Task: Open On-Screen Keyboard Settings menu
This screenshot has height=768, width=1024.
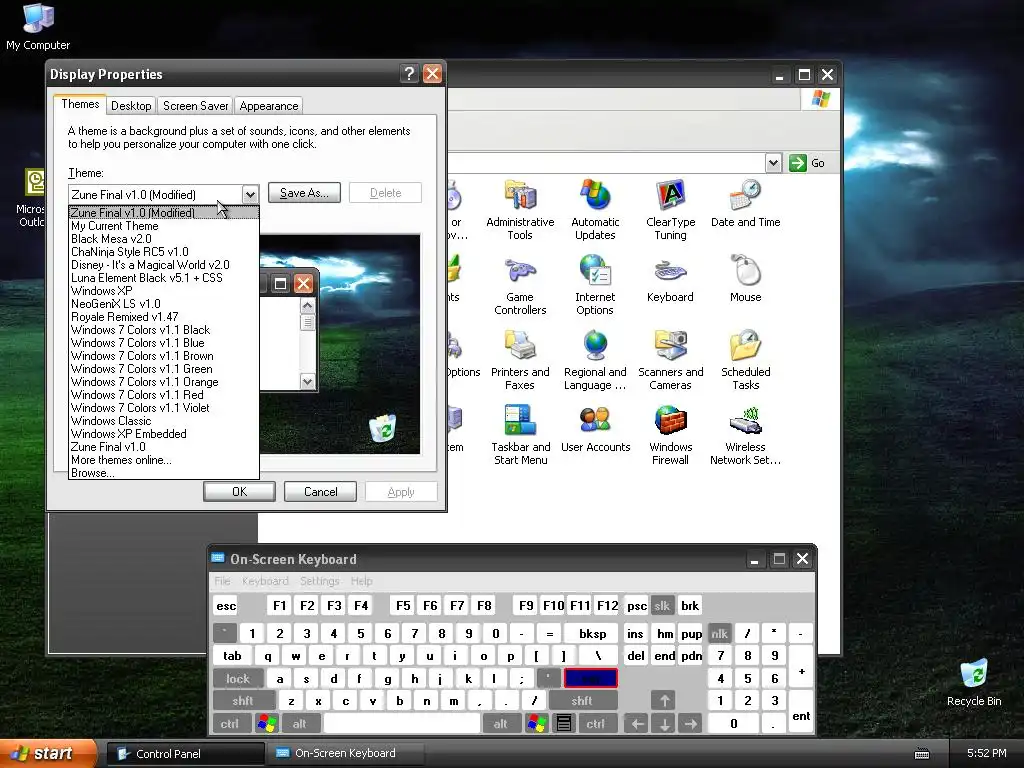Action: [x=319, y=581]
